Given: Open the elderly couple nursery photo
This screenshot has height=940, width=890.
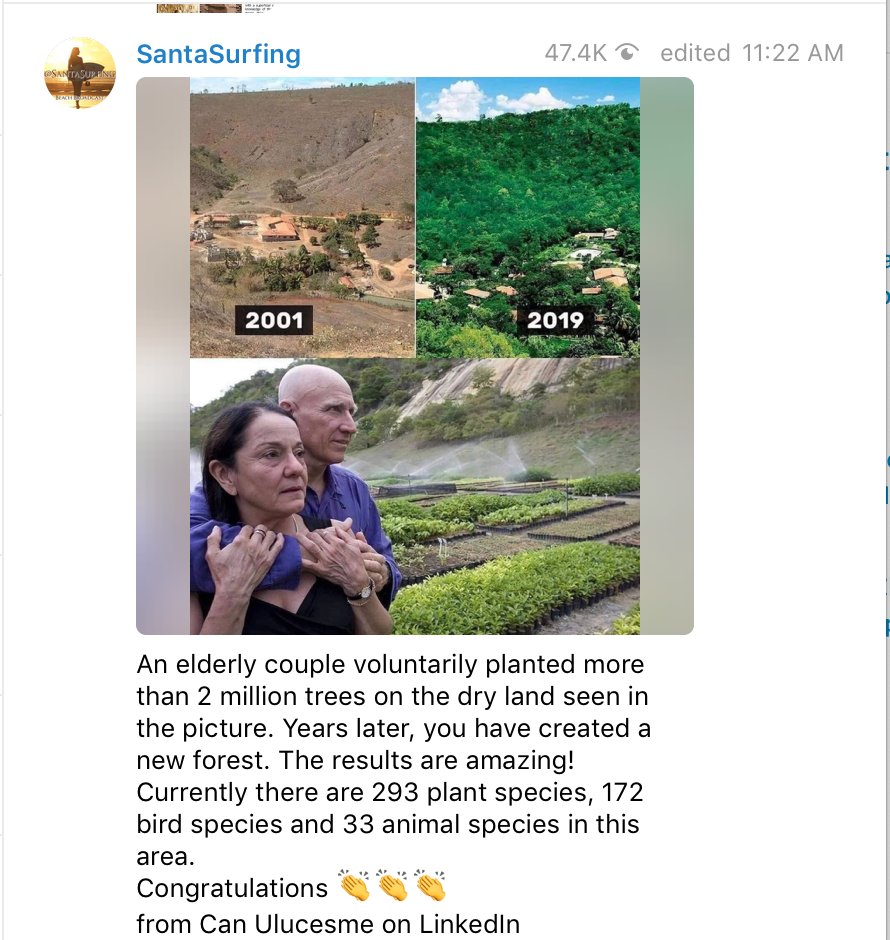Looking at the screenshot, I should (x=414, y=497).
